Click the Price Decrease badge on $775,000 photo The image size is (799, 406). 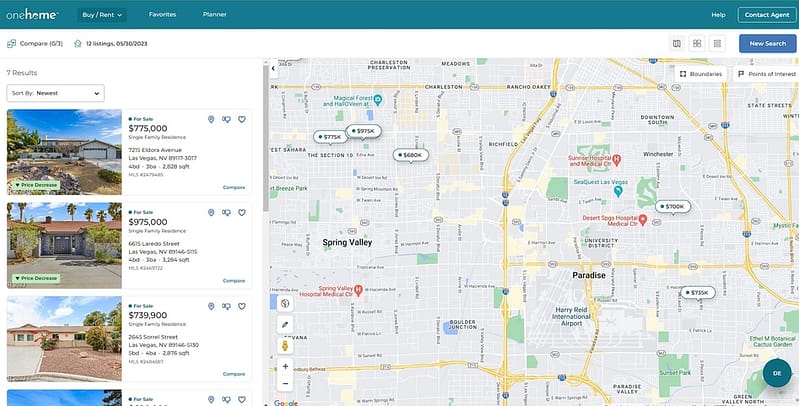click(x=36, y=185)
